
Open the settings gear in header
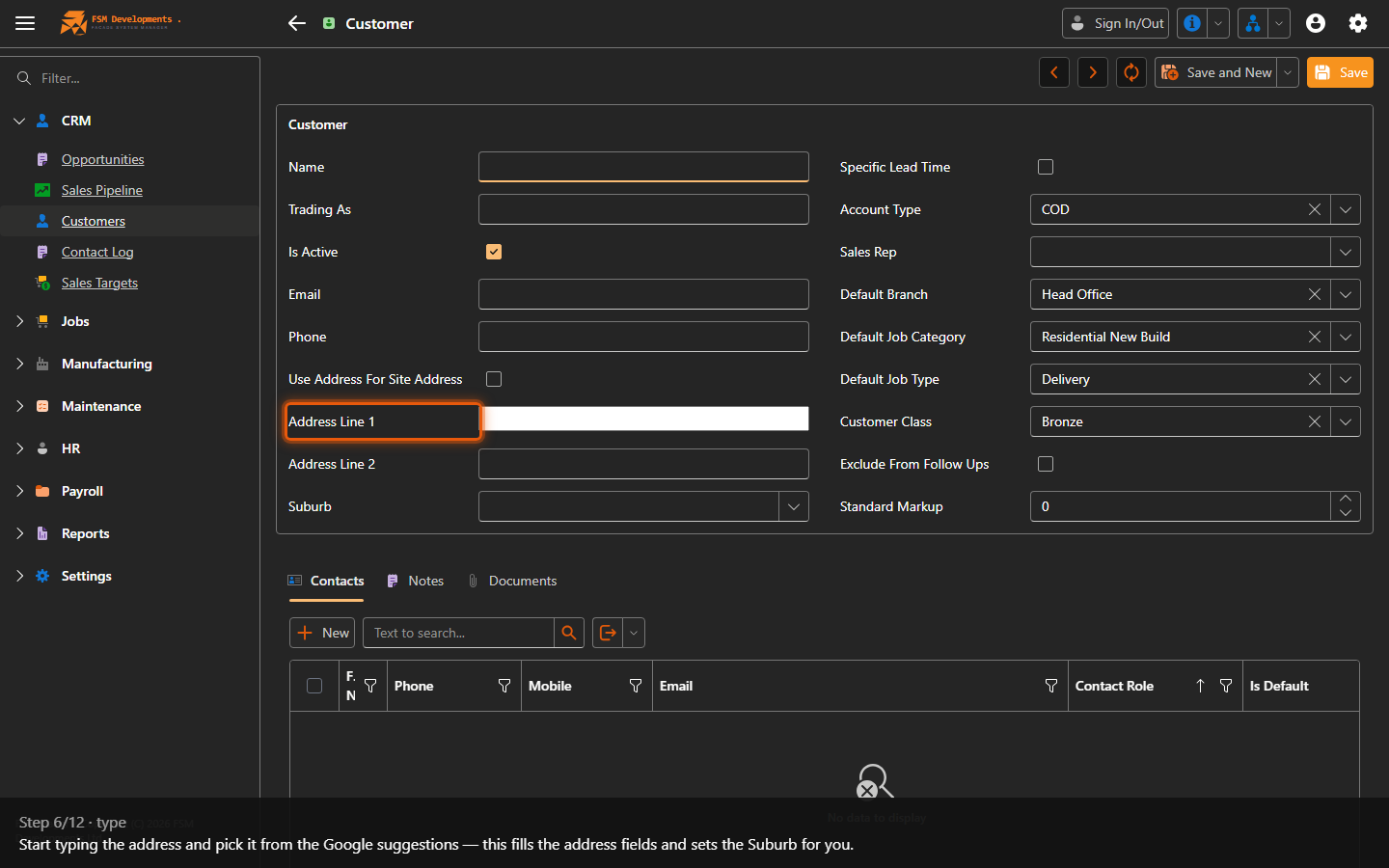tap(1358, 23)
